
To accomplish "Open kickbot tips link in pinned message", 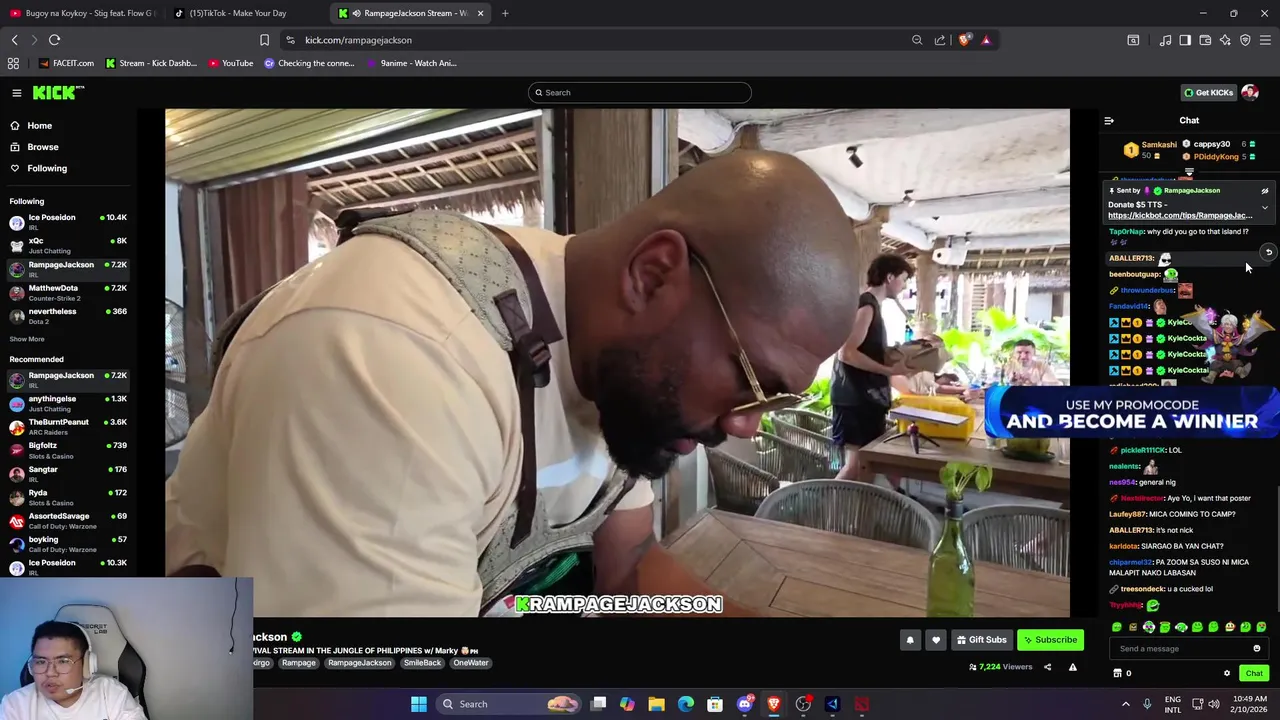I will tap(1180, 216).
